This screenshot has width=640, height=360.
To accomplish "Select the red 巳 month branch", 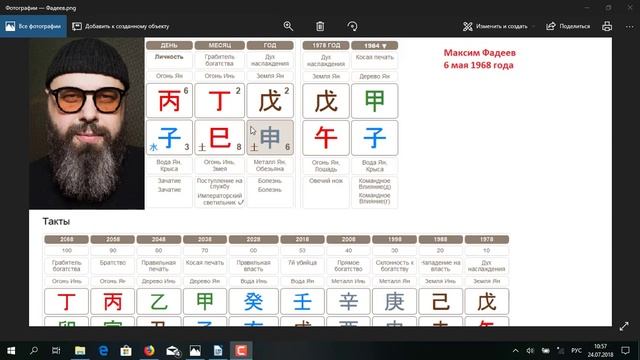I will click(220, 138).
